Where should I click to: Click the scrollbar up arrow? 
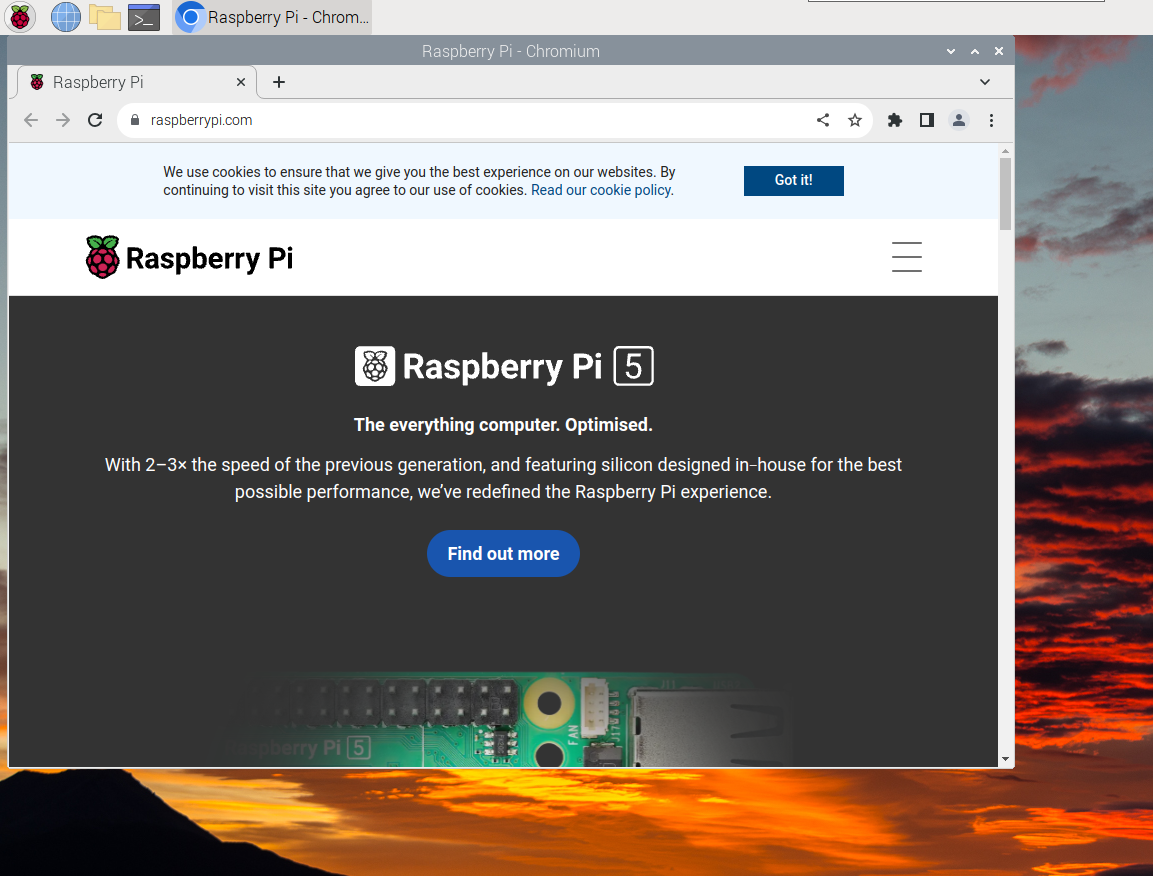tap(1005, 151)
